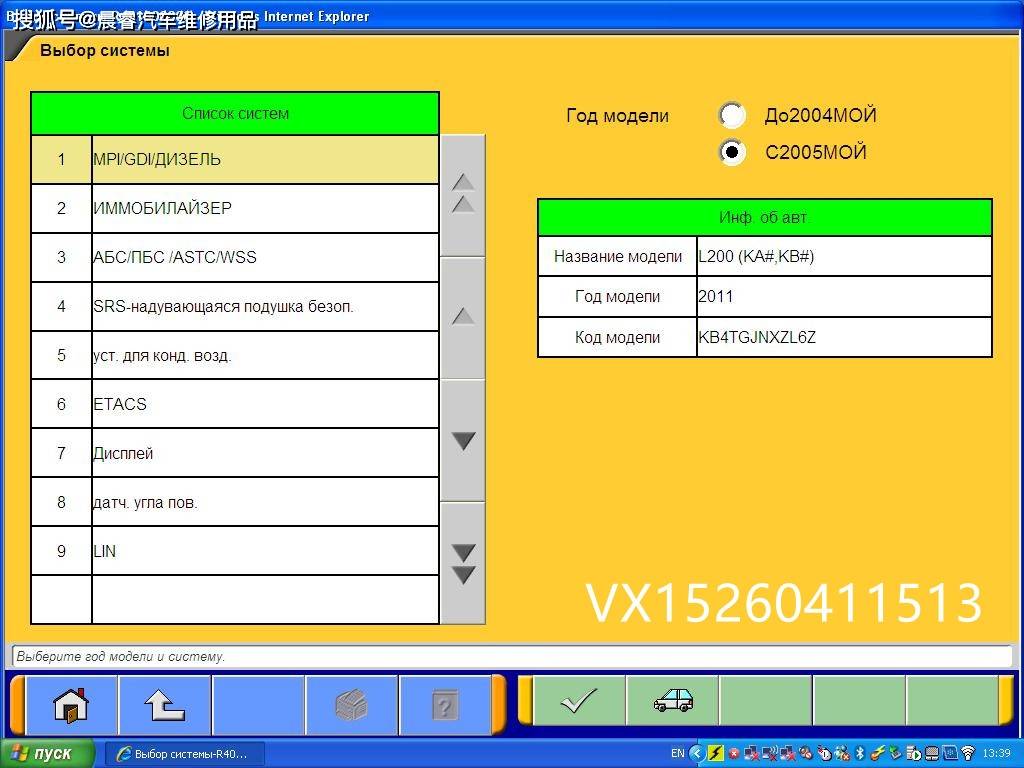
Task: Click the yellow lightning bolt tray icon
Action: 716,754
